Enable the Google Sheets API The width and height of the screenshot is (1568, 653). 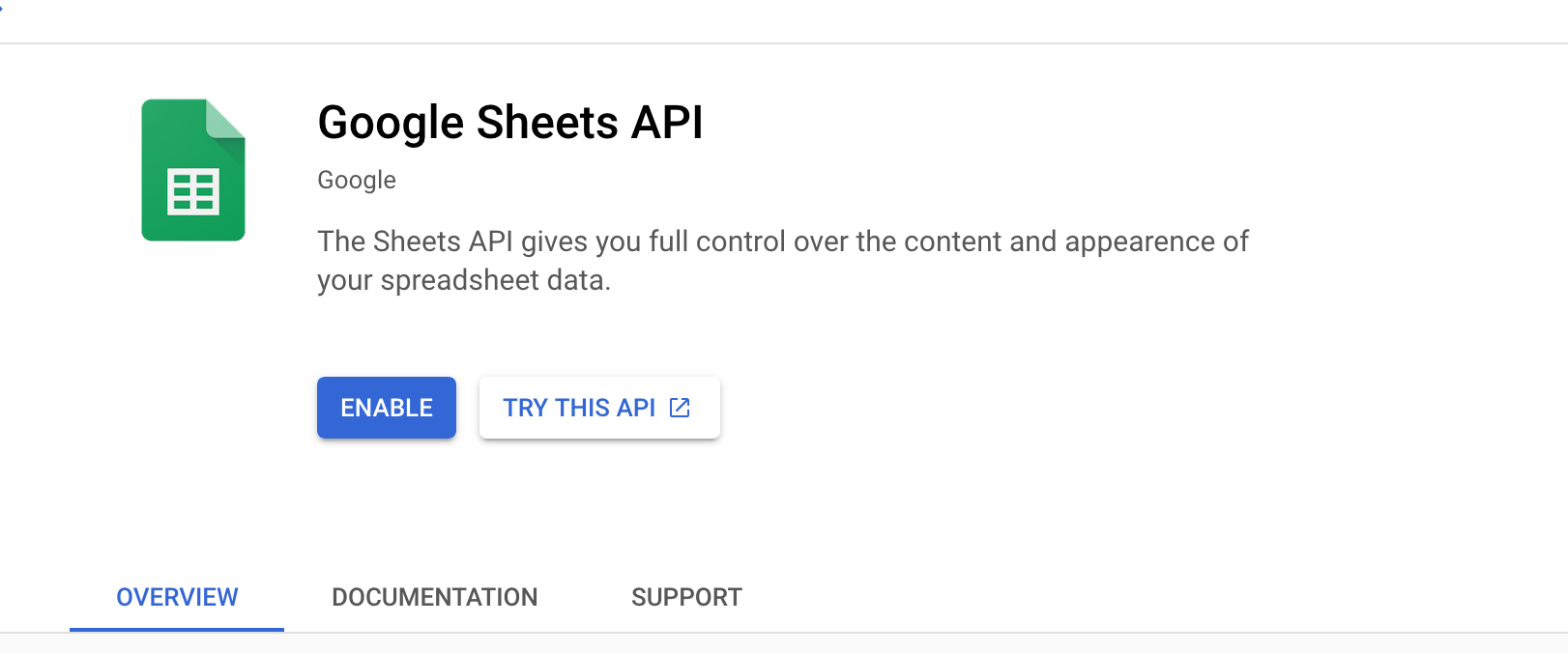point(386,408)
